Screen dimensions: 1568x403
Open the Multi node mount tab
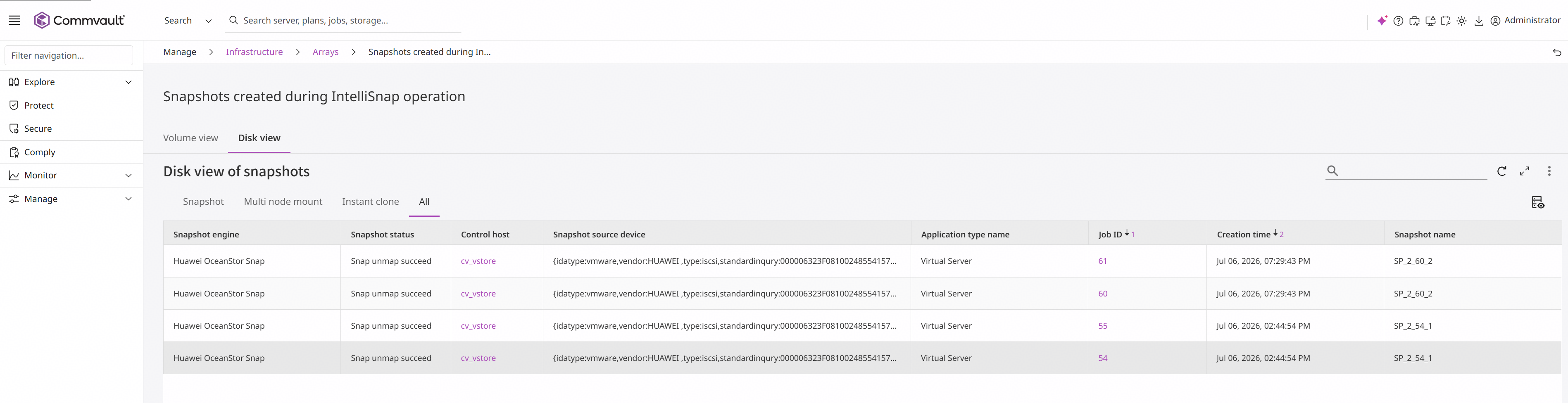[283, 201]
